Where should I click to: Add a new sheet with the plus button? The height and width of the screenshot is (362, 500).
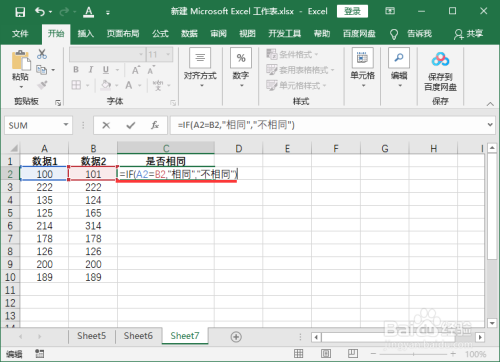[x=236, y=337]
